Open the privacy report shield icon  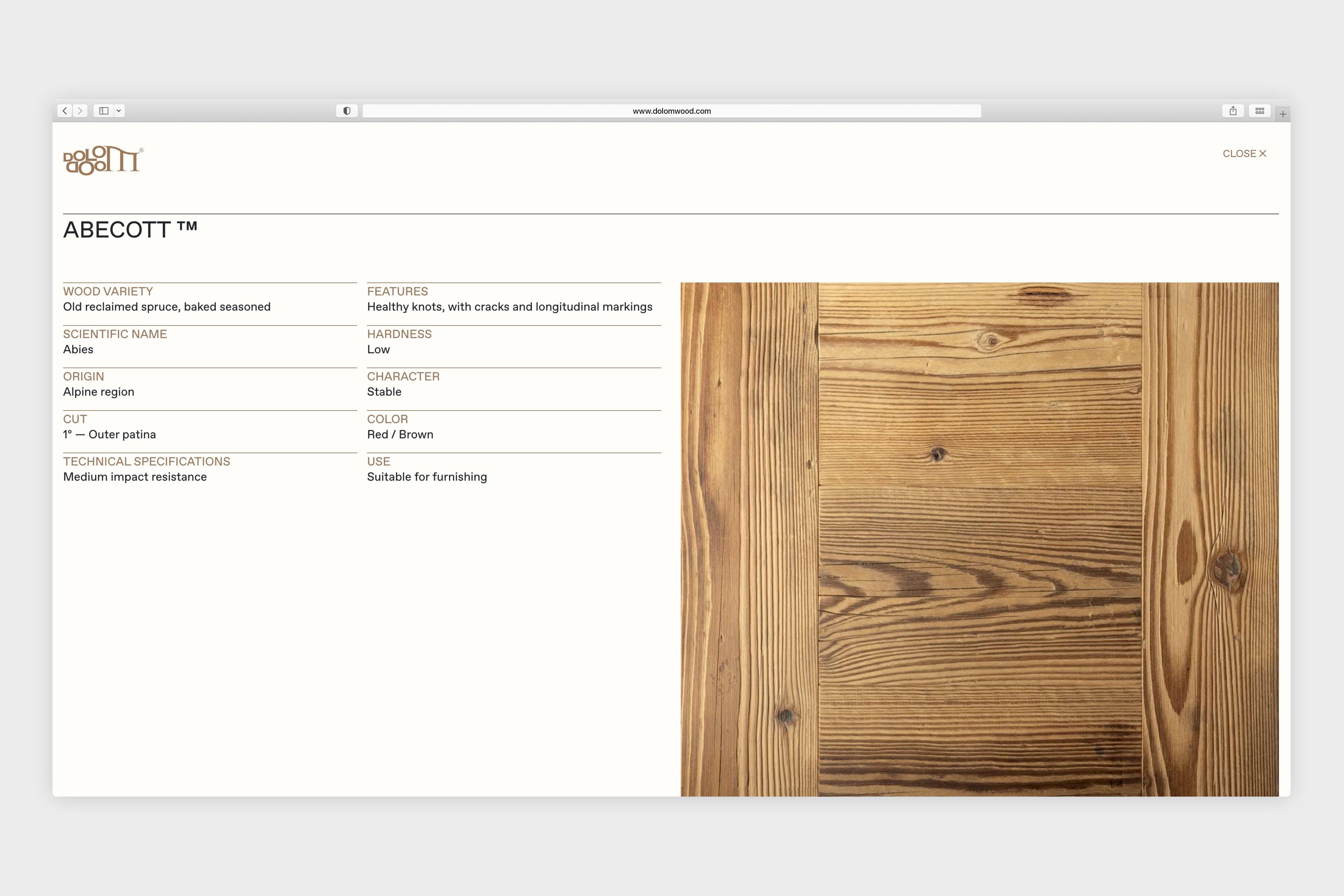tap(346, 111)
